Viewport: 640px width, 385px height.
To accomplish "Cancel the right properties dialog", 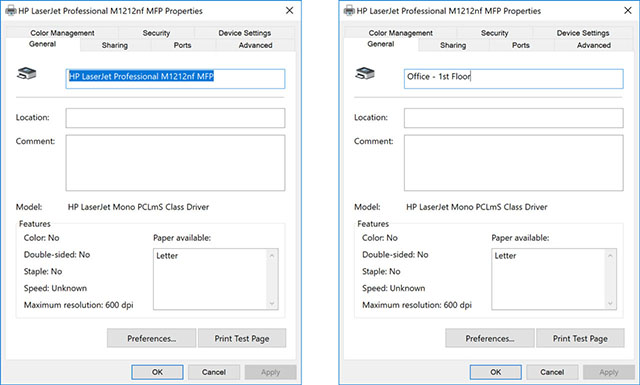I will [x=552, y=372].
